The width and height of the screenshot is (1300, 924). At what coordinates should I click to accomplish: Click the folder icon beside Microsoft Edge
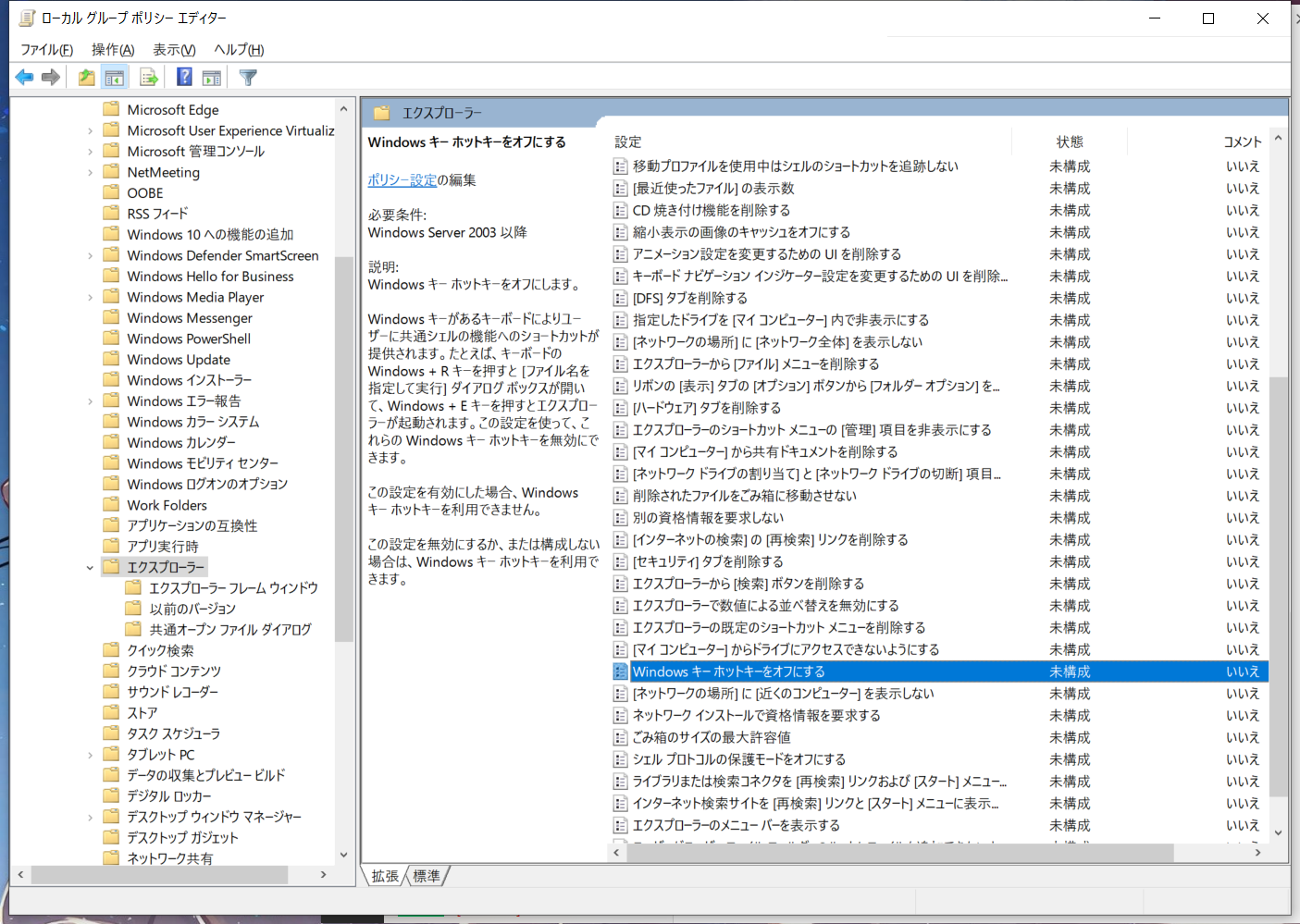[112, 109]
